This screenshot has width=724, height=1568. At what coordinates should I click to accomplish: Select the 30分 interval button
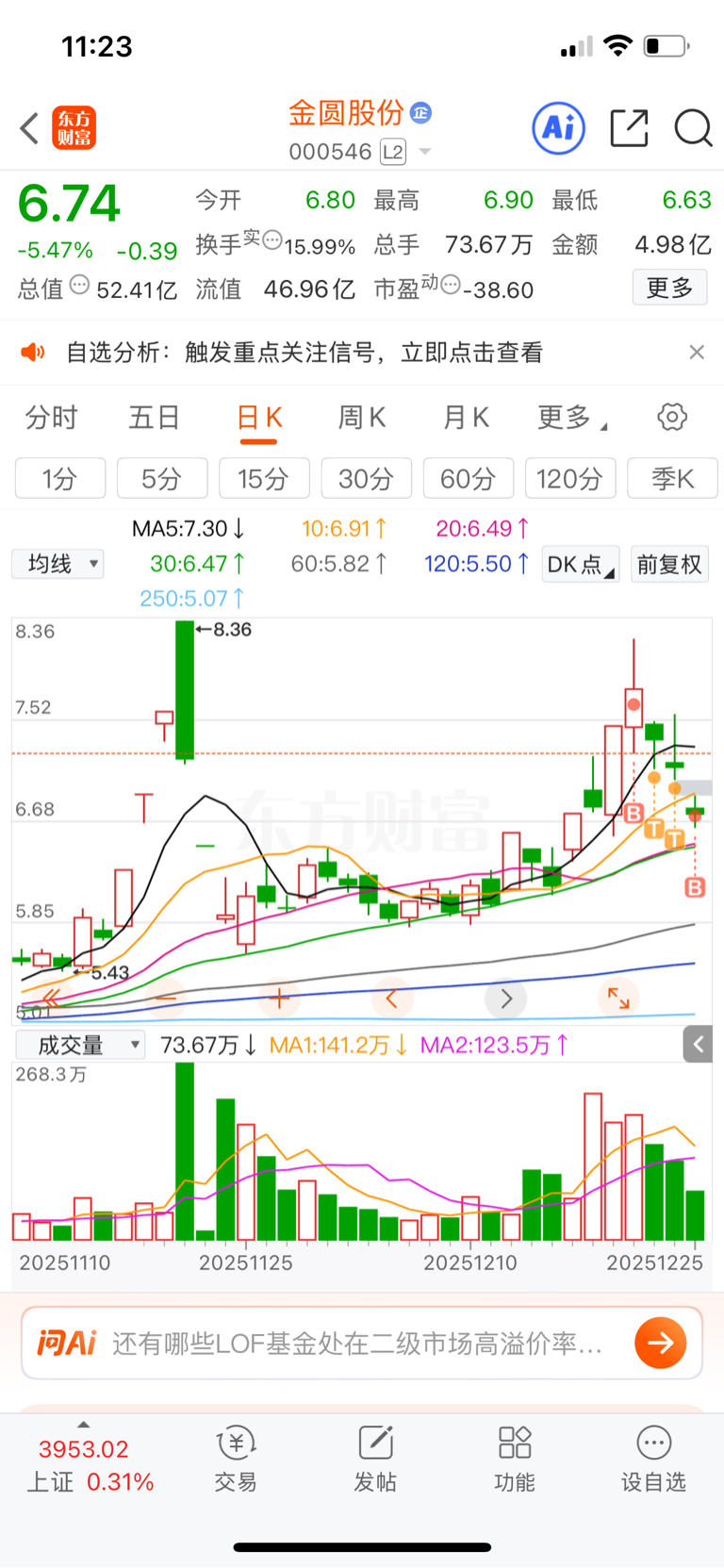click(x=367, y=478)
